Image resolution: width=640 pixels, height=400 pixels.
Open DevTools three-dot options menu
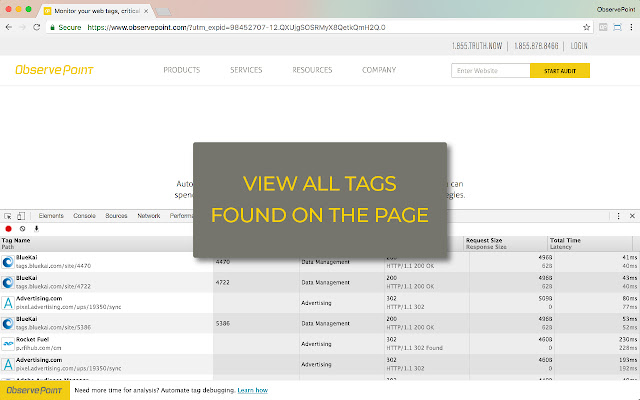(x=618, y=216)
